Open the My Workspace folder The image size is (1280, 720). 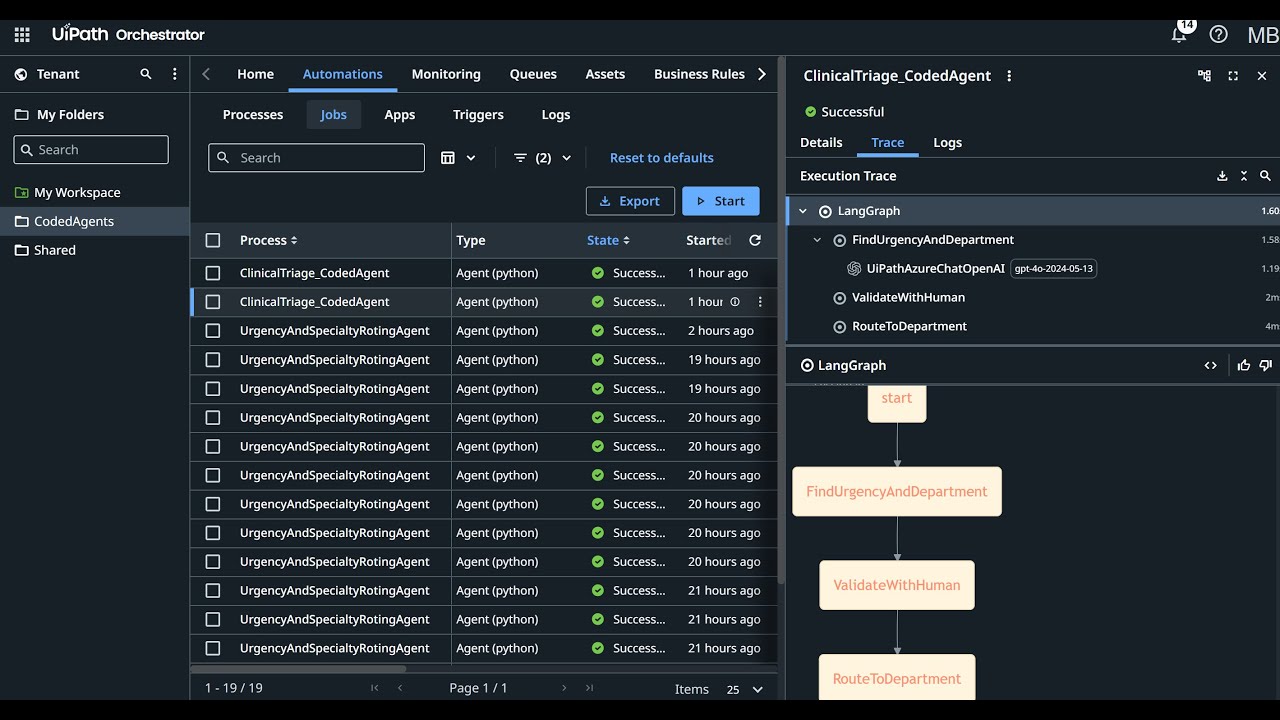coord(77,193)
